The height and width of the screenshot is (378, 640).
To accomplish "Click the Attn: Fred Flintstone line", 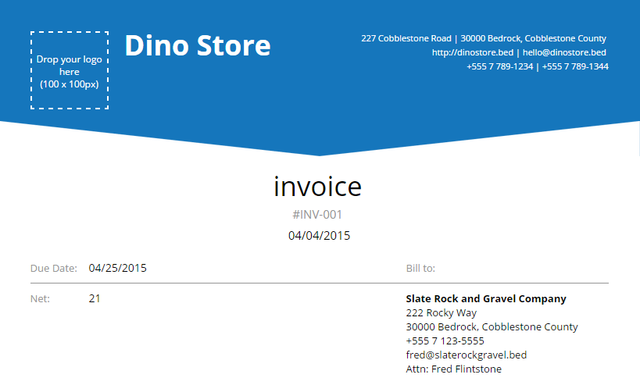I will coord(453,369).
